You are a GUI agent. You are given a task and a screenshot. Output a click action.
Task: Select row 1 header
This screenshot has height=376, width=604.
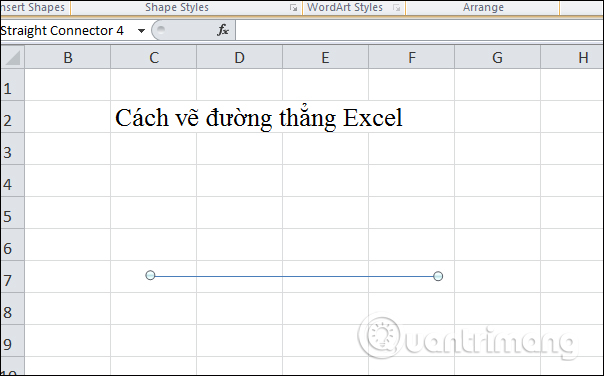pyautogui.click(x=12, y=85)
